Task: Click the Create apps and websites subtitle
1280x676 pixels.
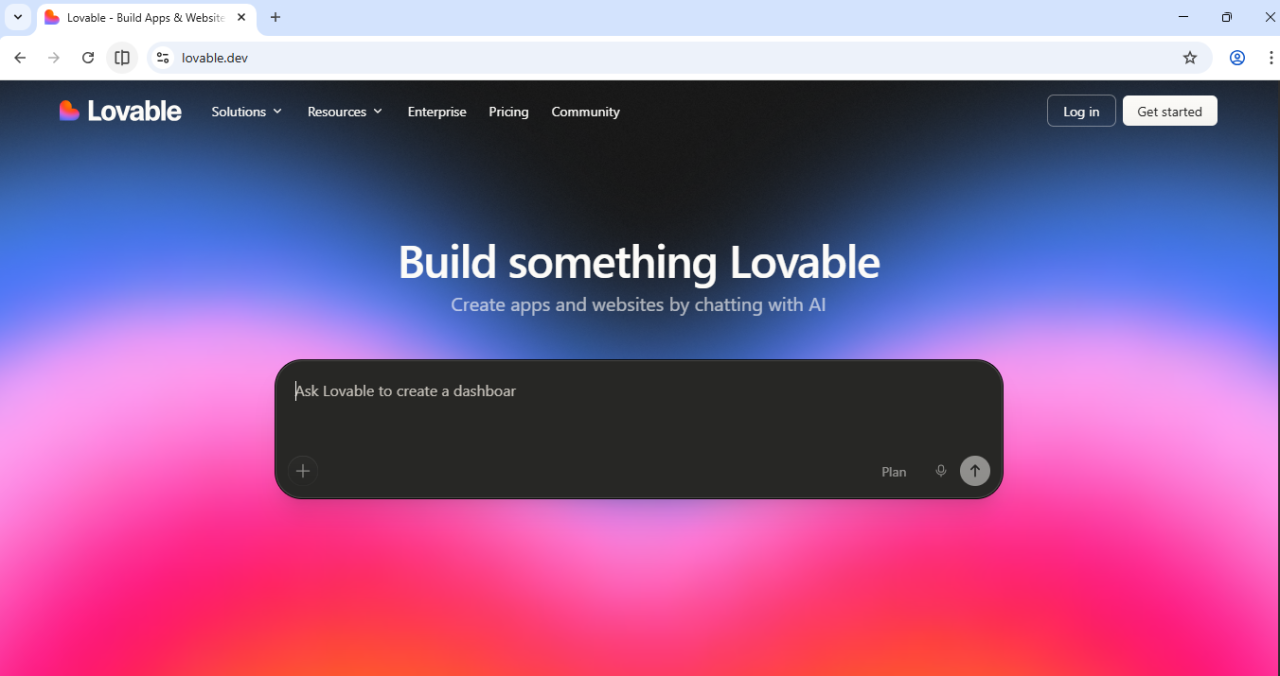Action: click(x=639, y=304)
